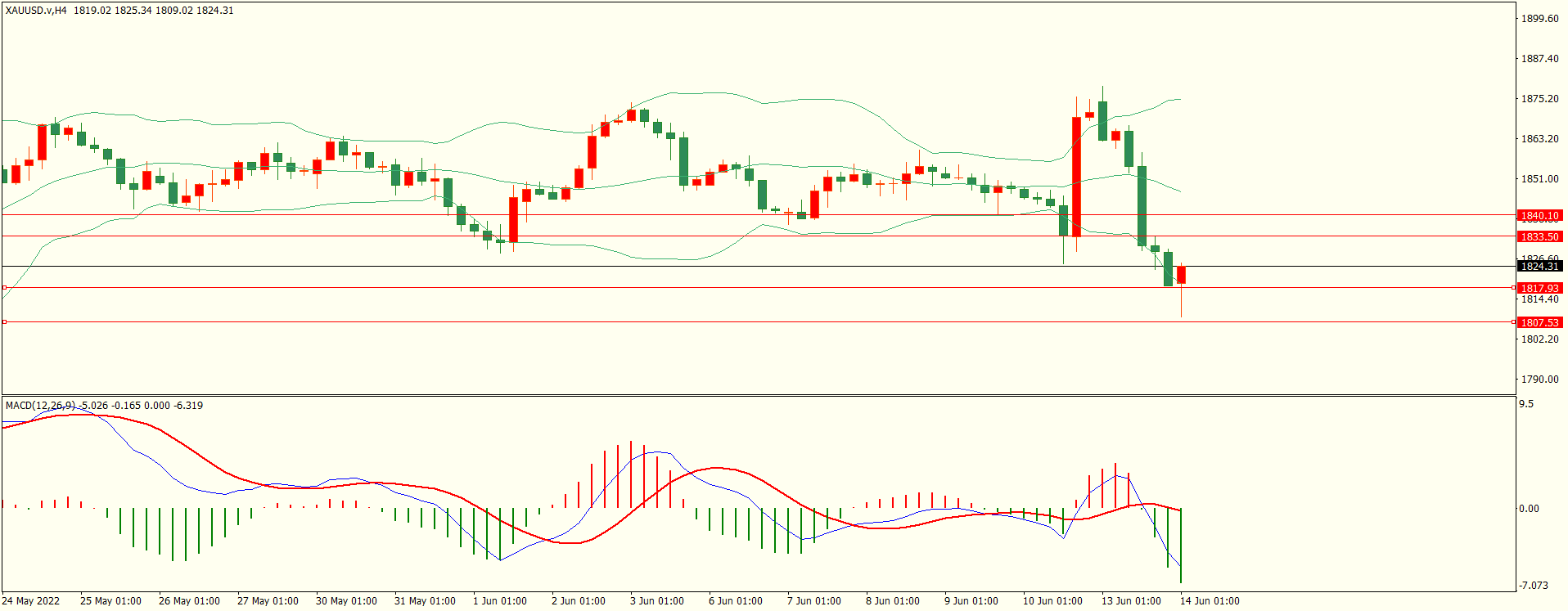Click the 27 May 01:00 date label
This screenshot has width=1568, height=611.
coord(268,601)
